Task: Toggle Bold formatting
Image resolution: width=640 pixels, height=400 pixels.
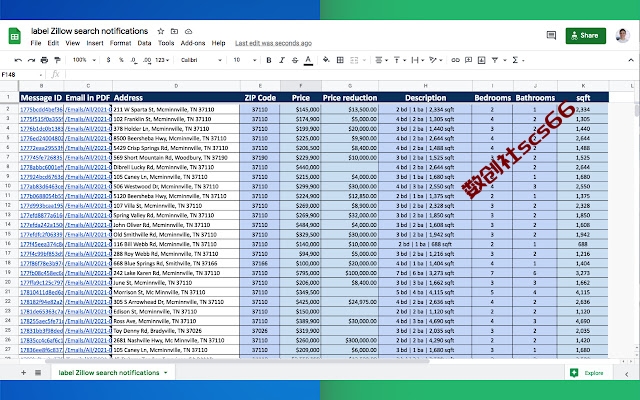Action: click(x=269, y=60)
